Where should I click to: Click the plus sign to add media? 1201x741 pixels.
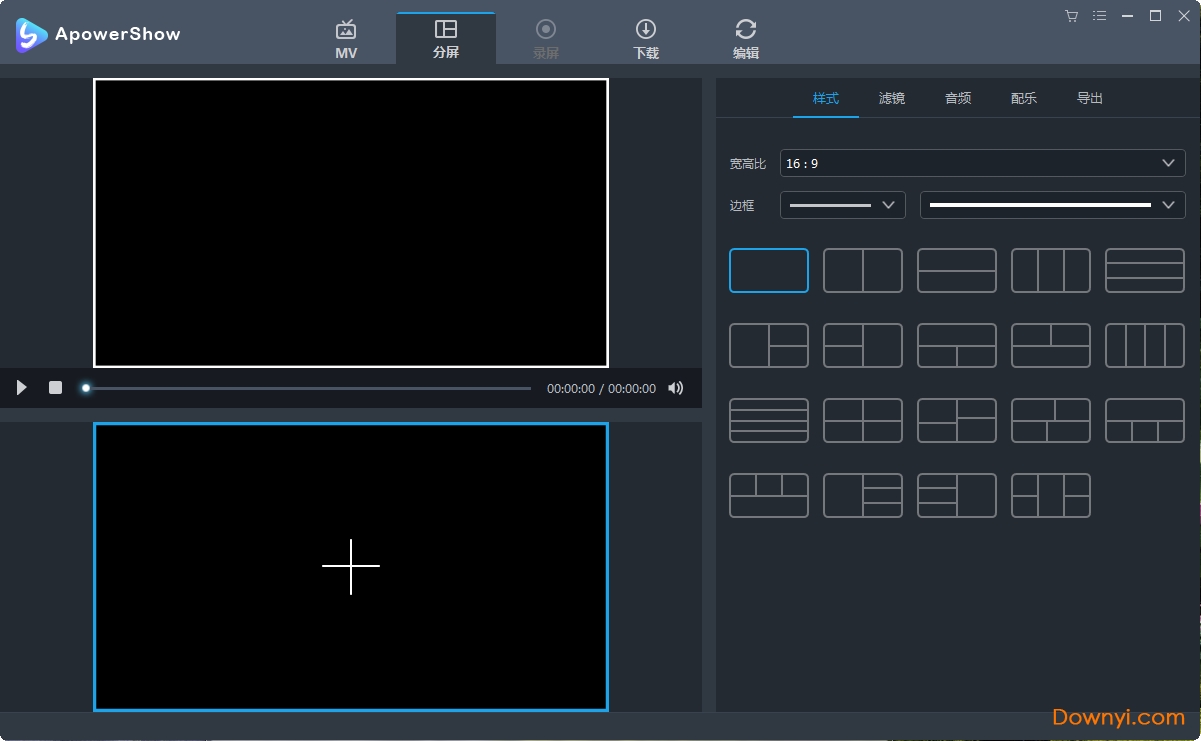pyautogui.click(x=351, y=566)
